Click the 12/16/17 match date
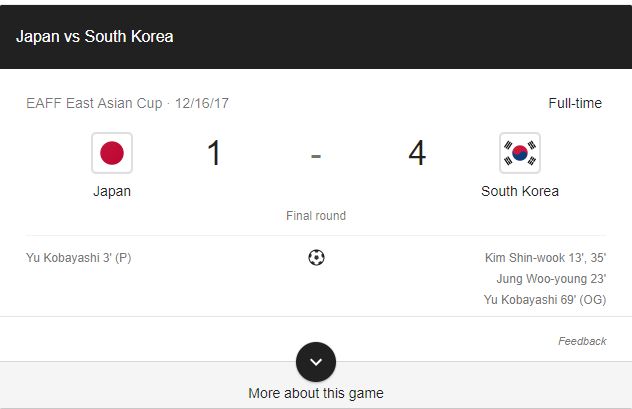632x409 pixels. click(x=203, y=103)
